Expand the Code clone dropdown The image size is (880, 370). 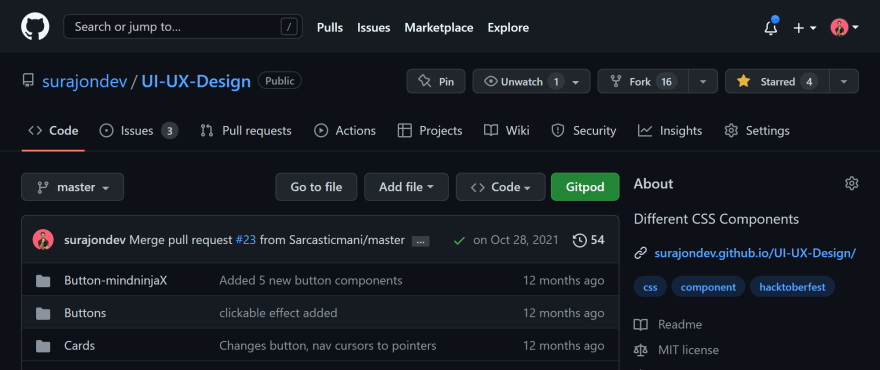(x=501, y=187)
